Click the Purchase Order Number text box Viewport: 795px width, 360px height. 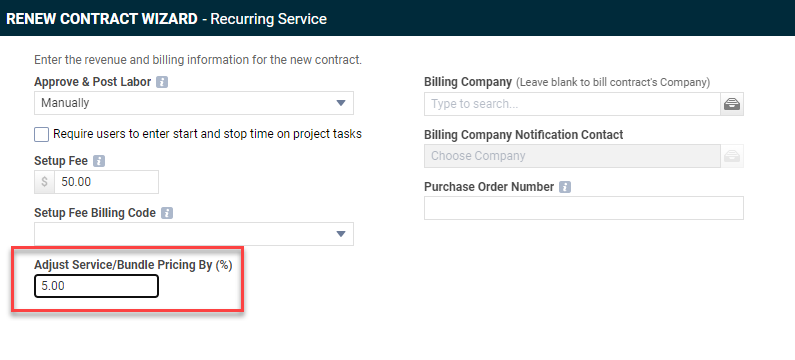584,208
